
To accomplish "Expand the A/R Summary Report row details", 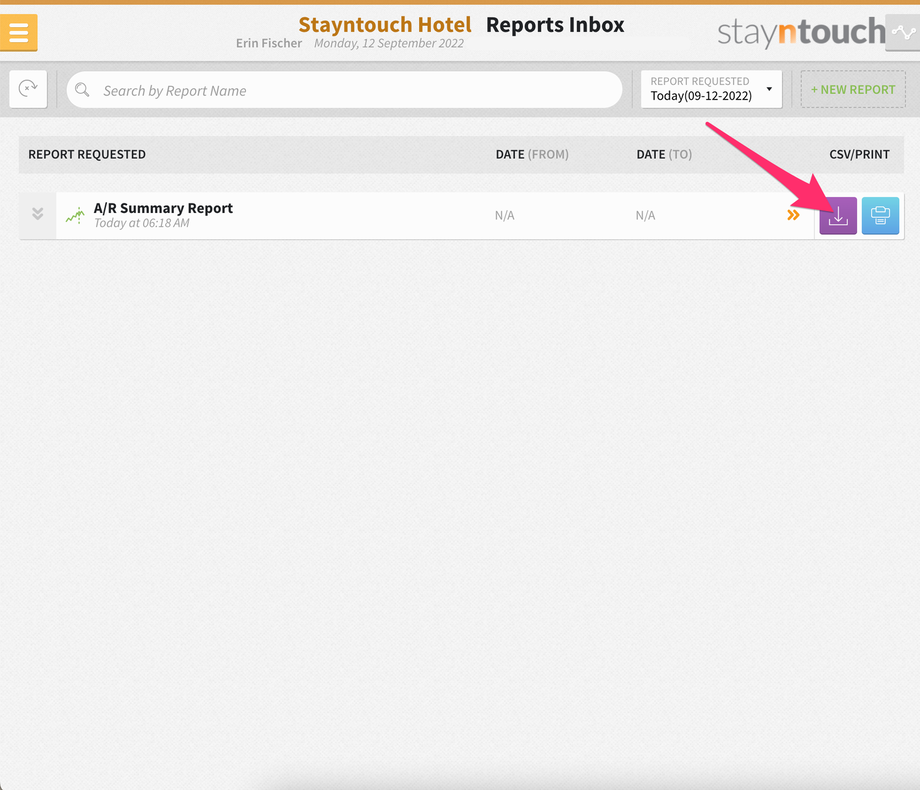I will coord(38,215).
